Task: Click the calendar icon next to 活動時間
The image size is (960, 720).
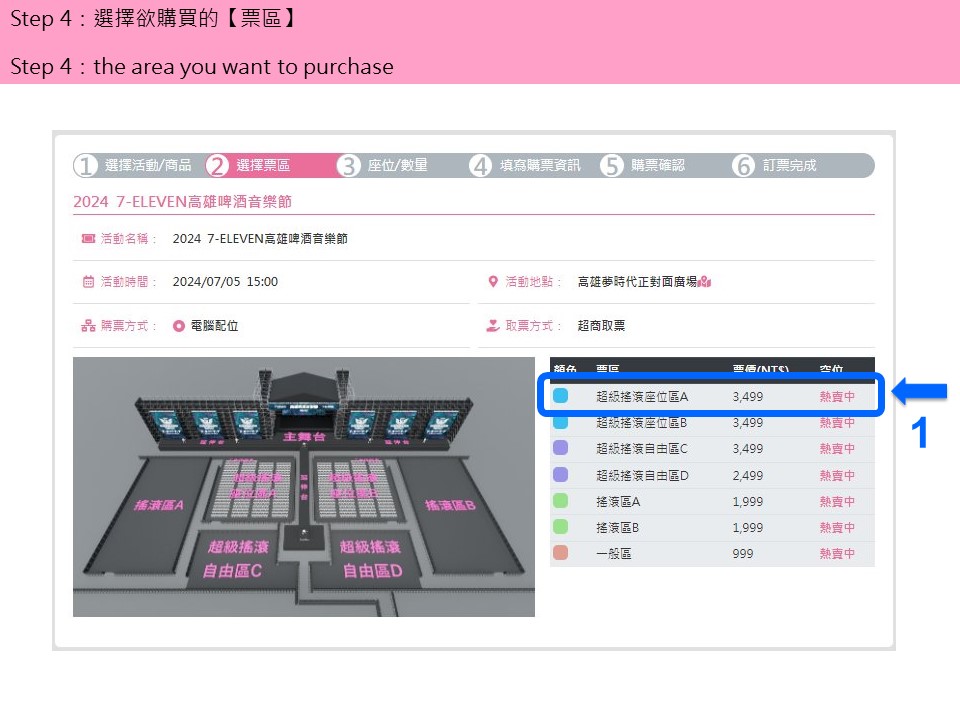Action: tap(88, 282)
